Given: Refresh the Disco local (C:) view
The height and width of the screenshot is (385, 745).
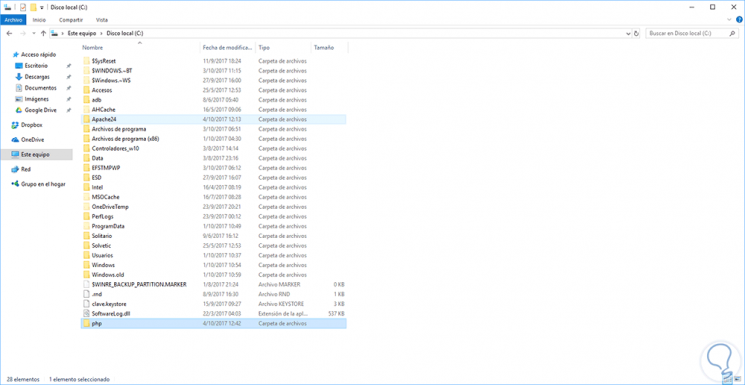Looking at the screenshot, I should tap(637, 33).
